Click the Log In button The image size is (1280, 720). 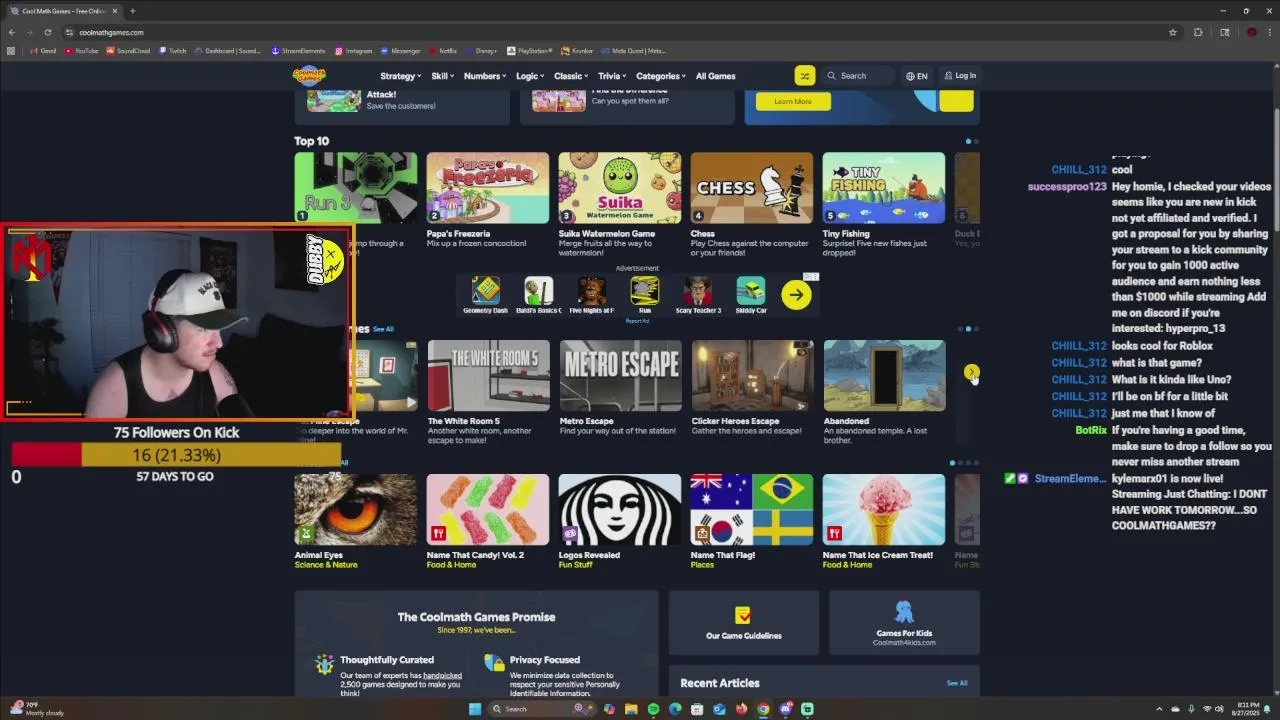coord(960,76)
